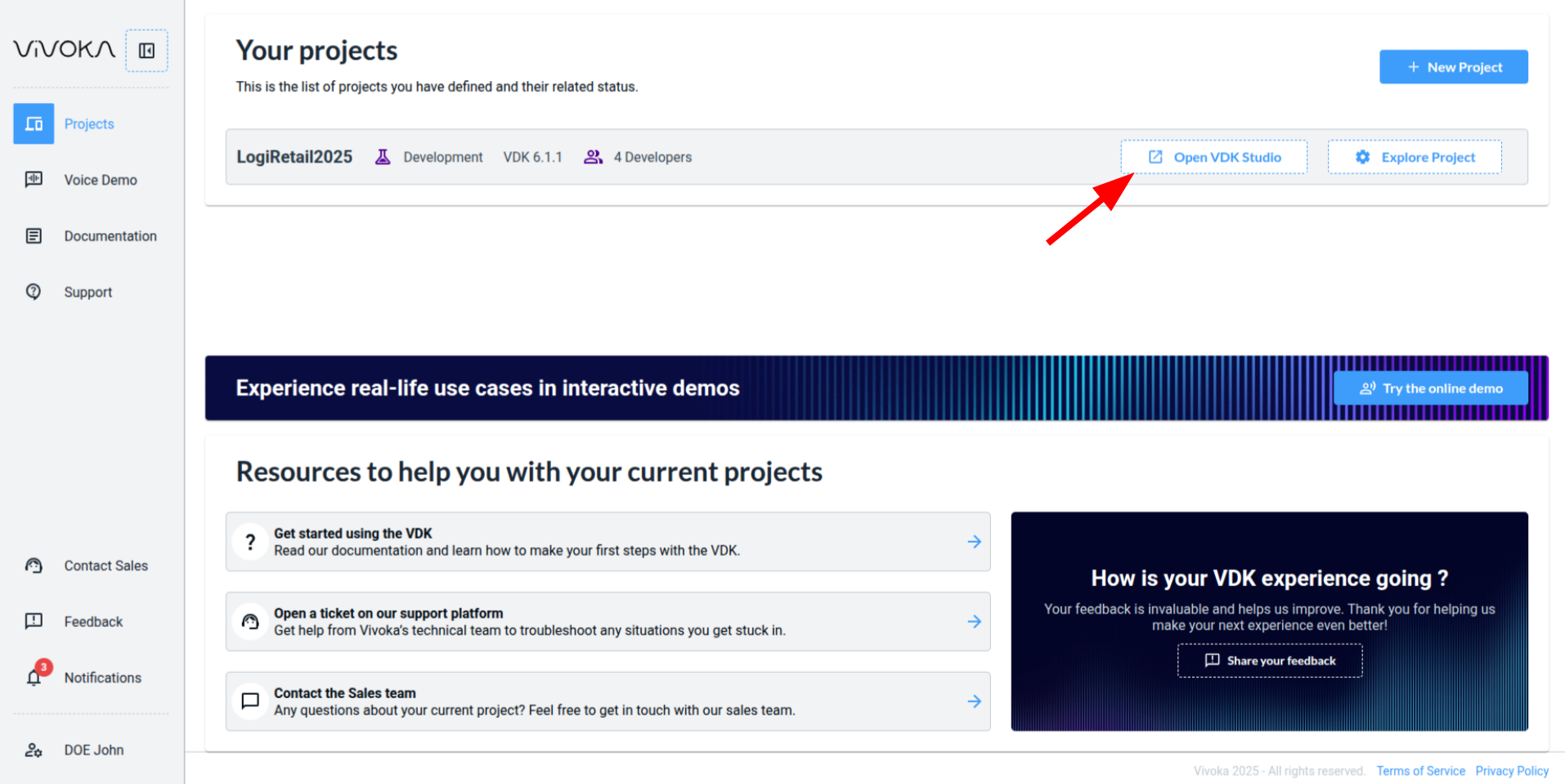This screenshot has height=784, width=1565.
Task: Click the red badge showing 3 notifications
Action: pos(43,667)
